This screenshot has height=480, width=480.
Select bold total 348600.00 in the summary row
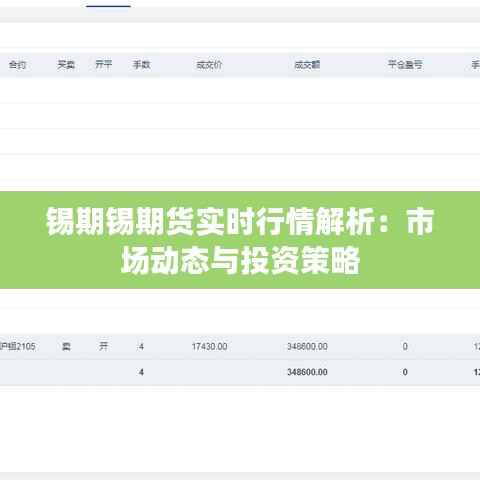click(307, 372)
